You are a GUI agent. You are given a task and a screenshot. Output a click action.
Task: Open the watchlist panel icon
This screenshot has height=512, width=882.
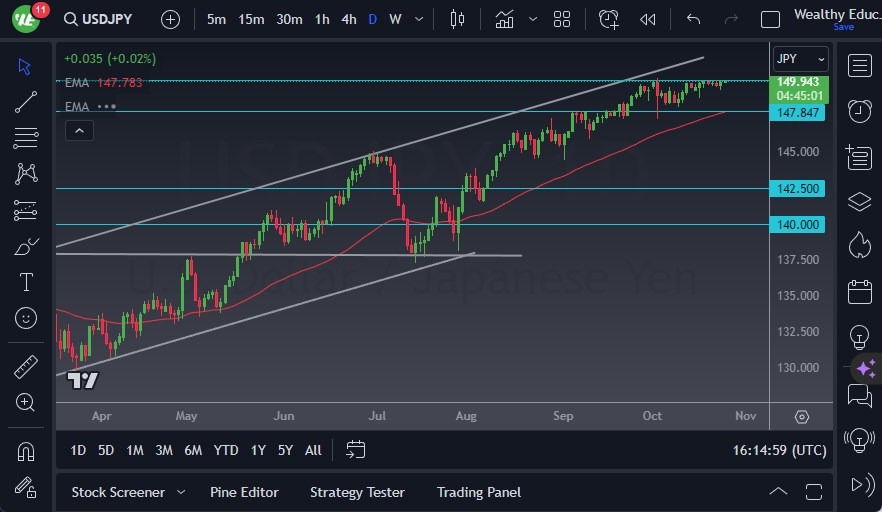[859, 66]
